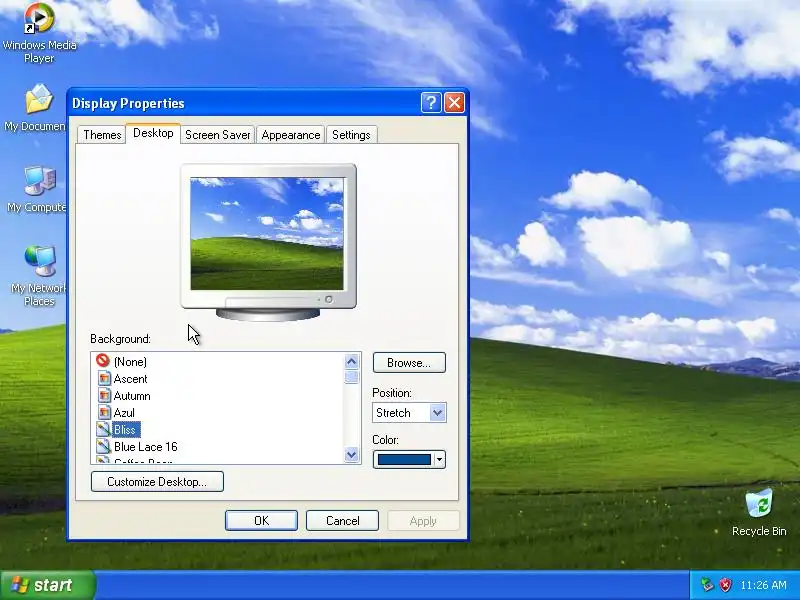Click the monitor wallpaper preview image
Image resolution: width=800 pixels, height=600 pixels.
[267, 234]
